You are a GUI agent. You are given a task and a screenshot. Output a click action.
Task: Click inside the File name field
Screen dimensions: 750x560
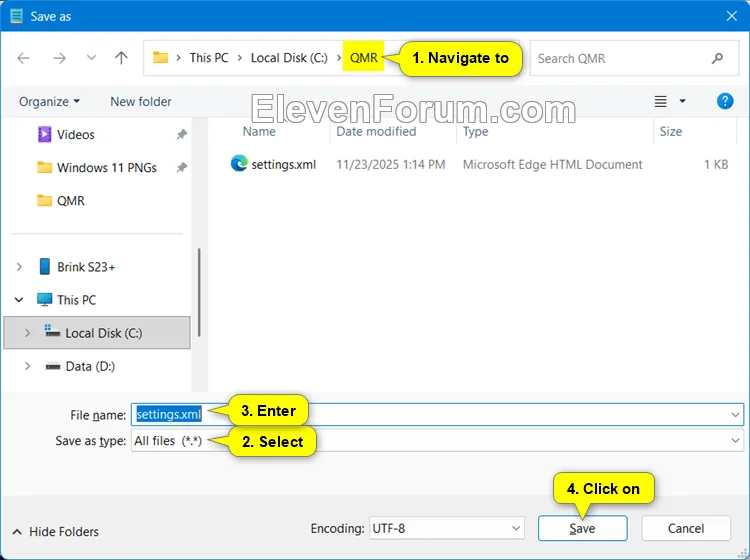437,414
